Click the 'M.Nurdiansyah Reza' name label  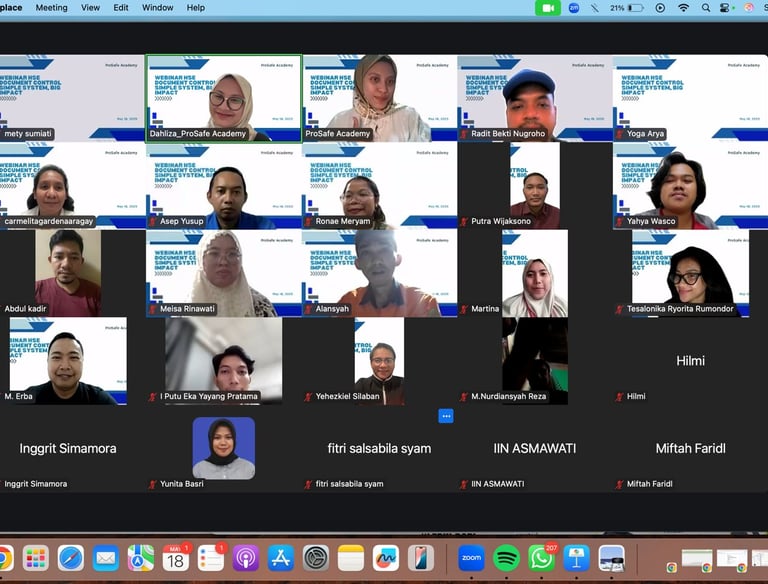tap(508, 396)
